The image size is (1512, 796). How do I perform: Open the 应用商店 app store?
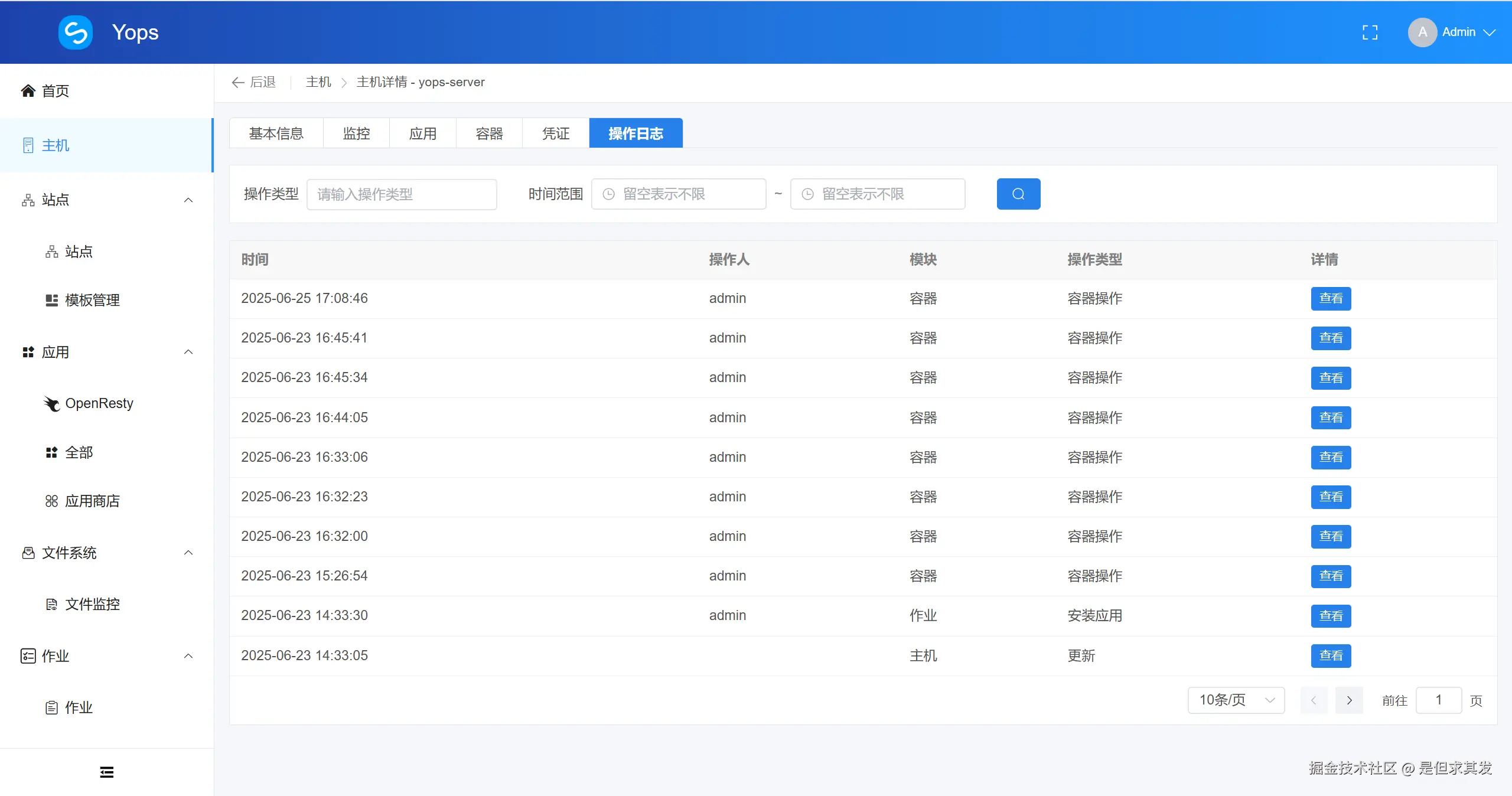92,501
